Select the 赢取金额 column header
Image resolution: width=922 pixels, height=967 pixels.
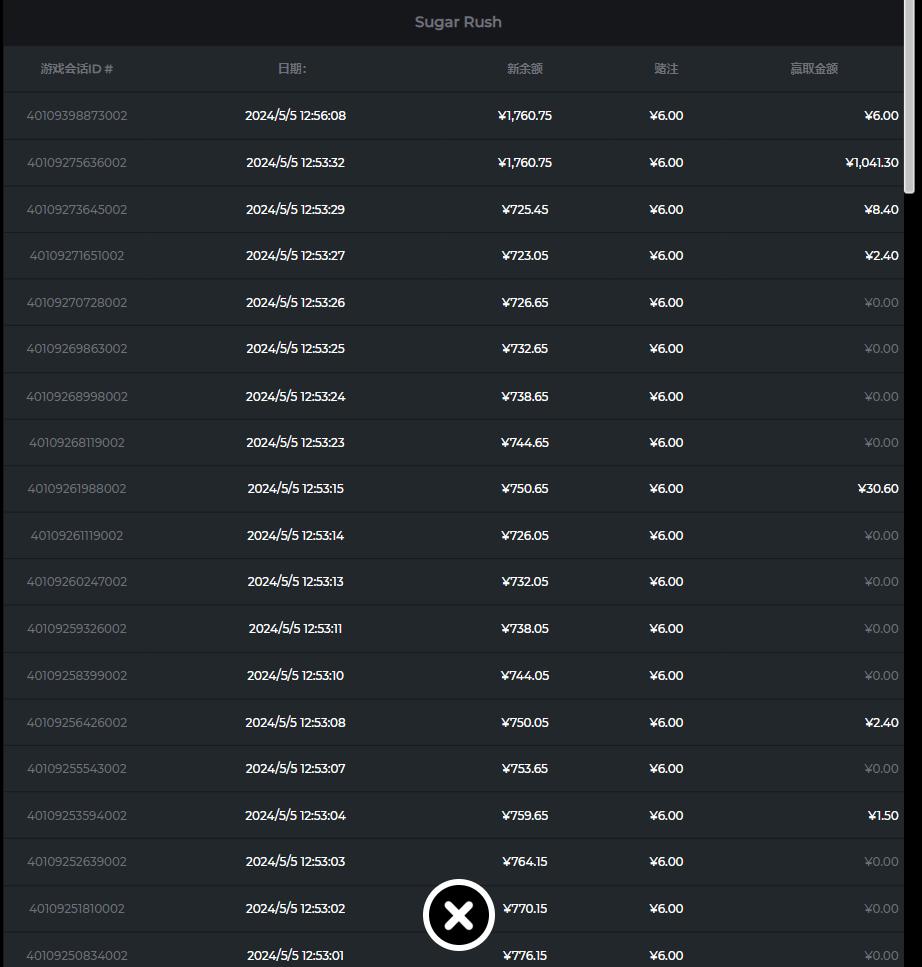point(814,68)
